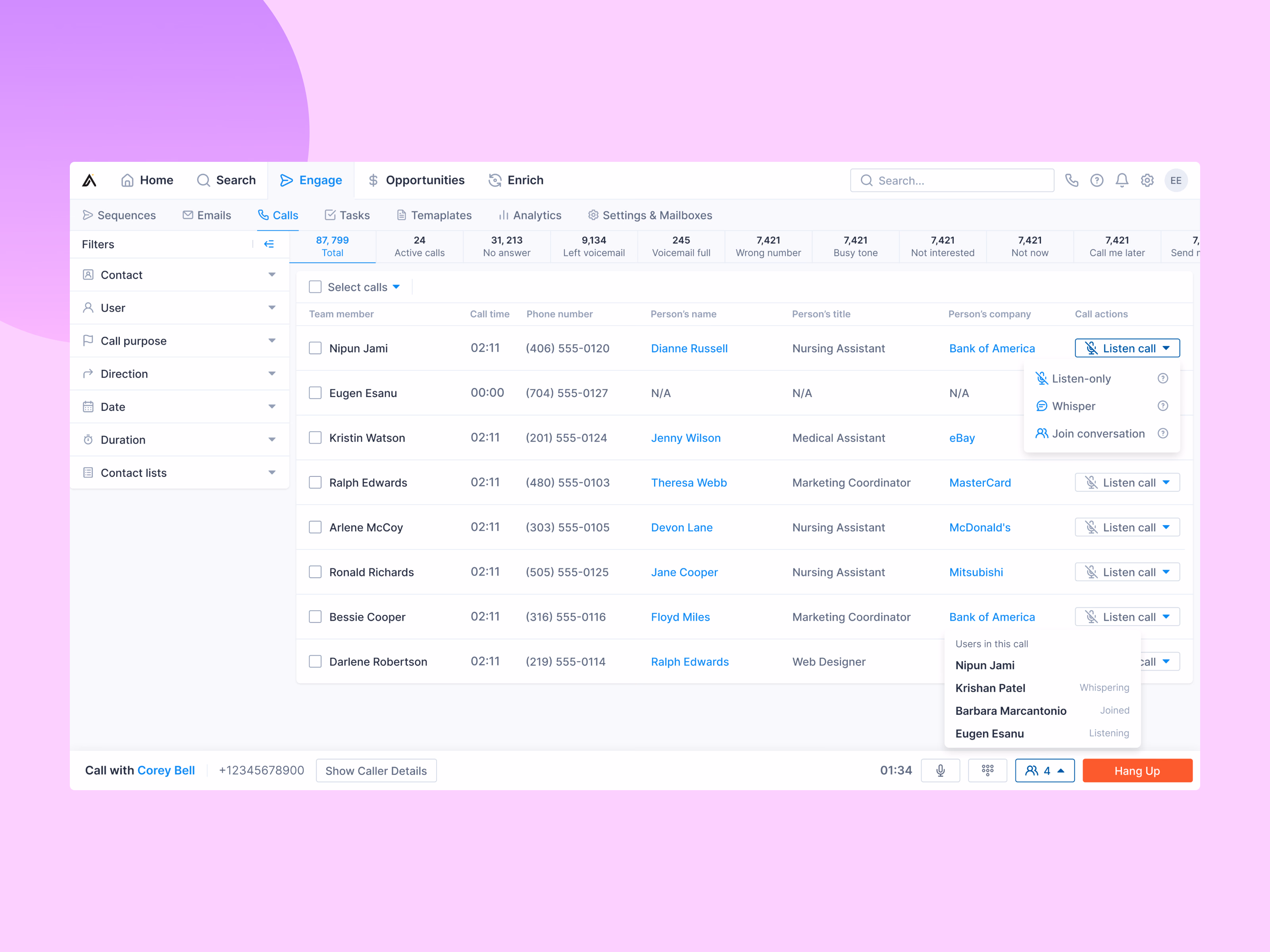Mute microphone in call bar
Screen dimensions: 1270x952
click(x=941, y=770)
